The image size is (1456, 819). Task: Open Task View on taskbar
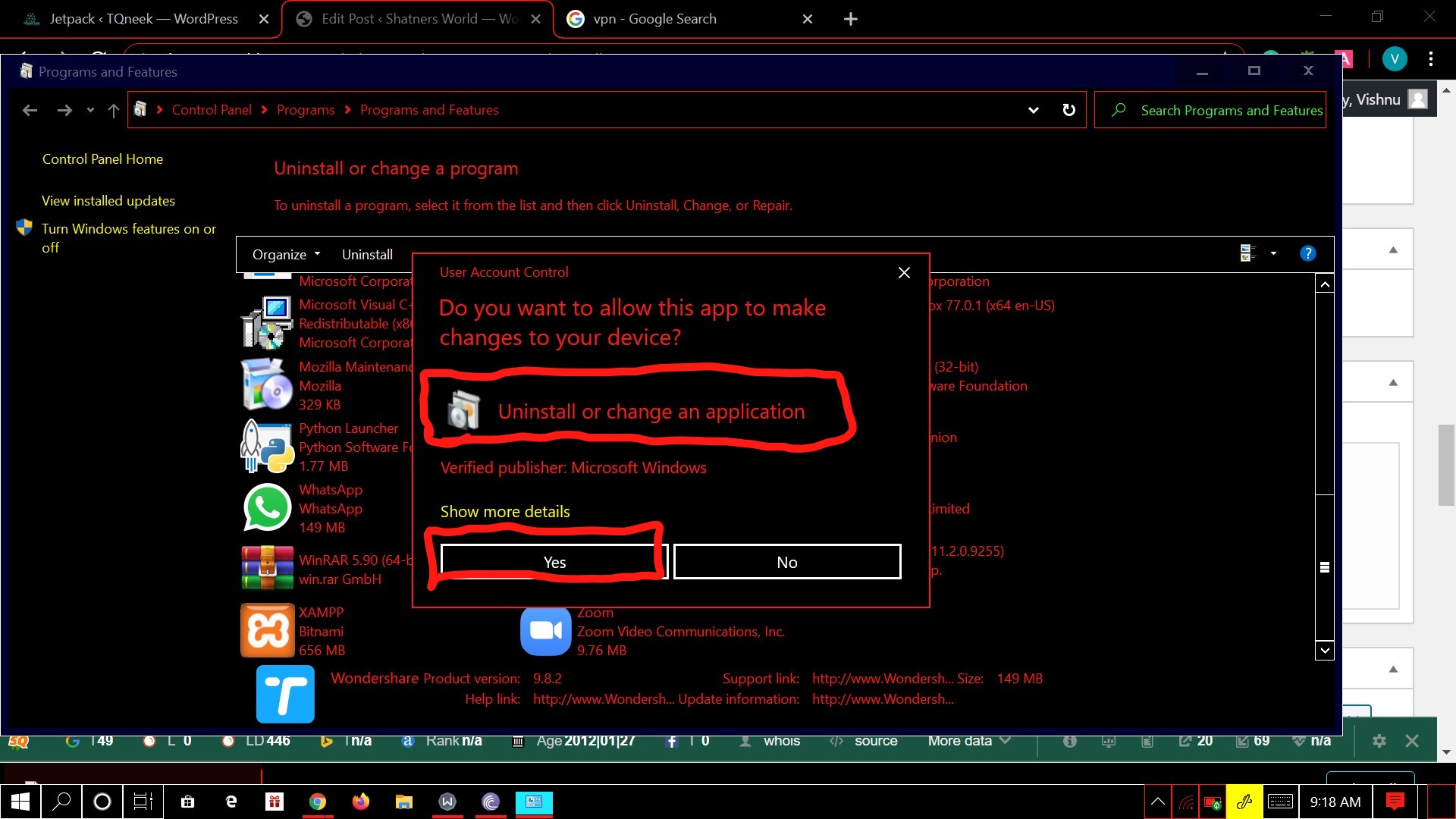pyautogui.click(x=143, y=802)
